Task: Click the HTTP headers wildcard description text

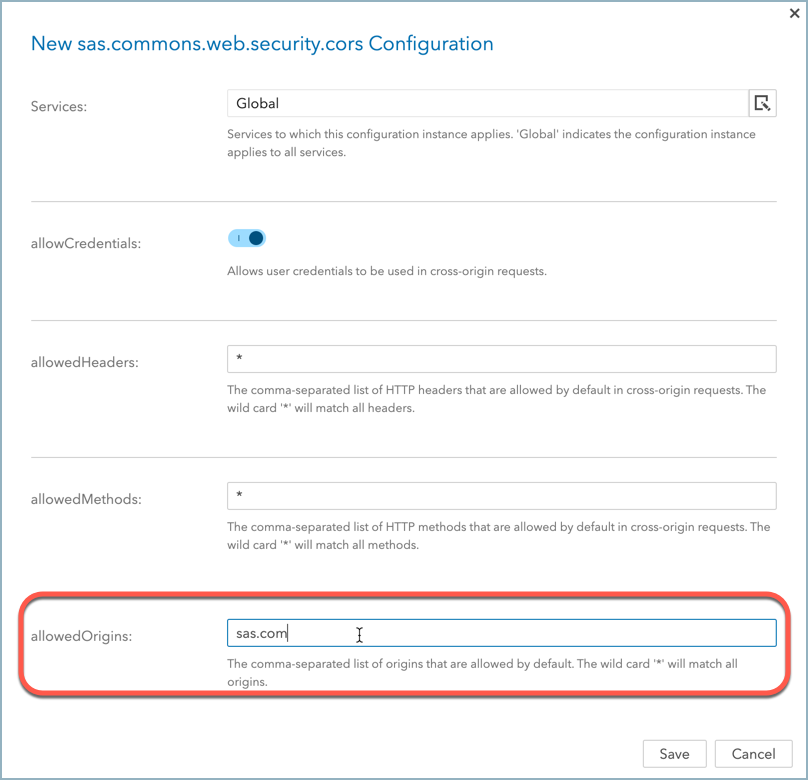Action: 496,399
